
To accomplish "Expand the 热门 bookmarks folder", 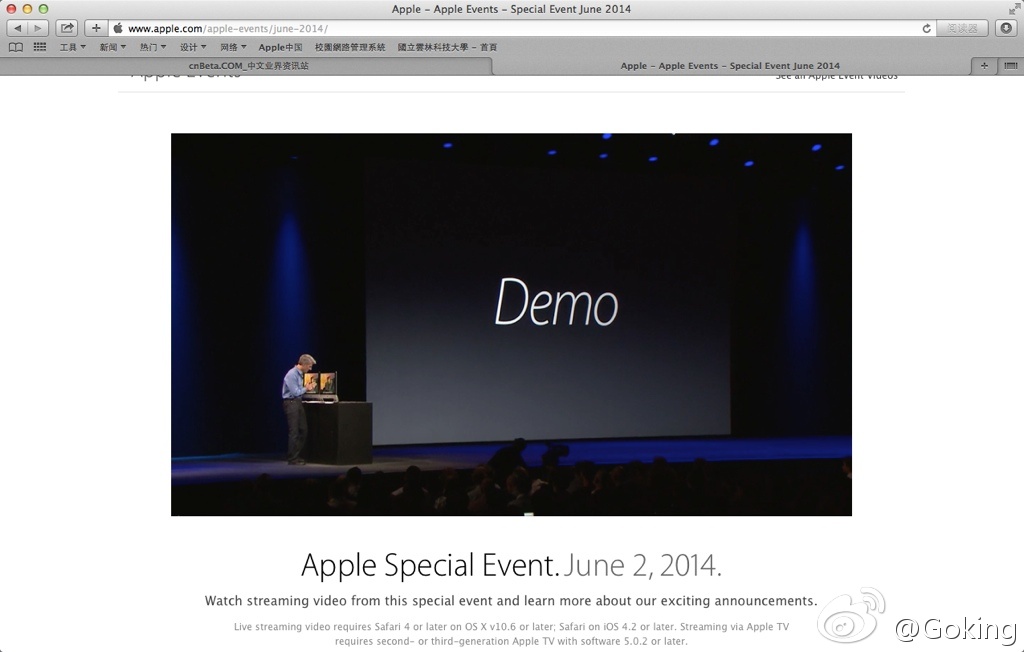I will [153, 47].
